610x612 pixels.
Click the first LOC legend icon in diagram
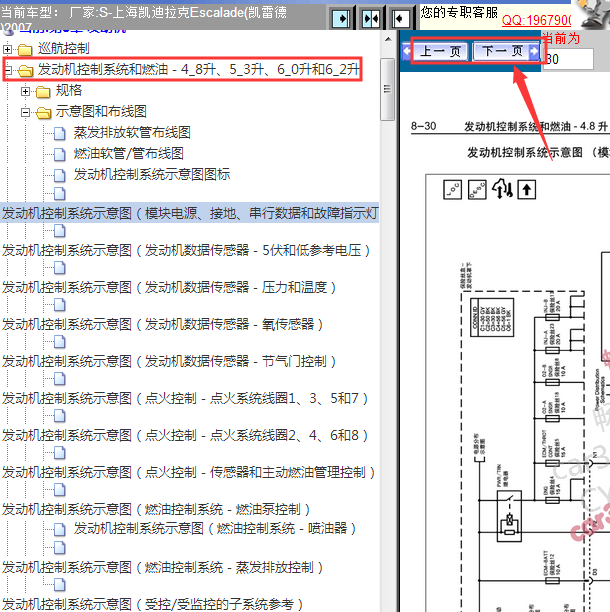point(453,190)
